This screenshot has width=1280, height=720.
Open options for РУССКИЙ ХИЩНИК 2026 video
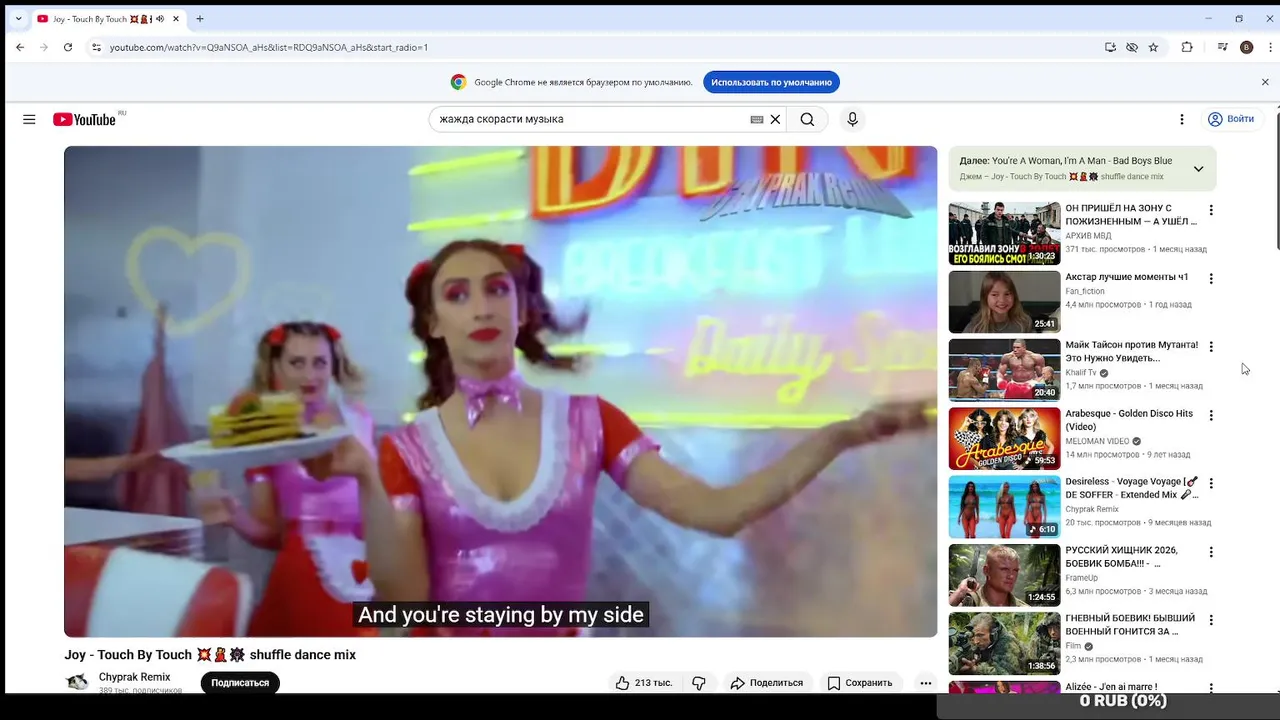(x=1211, y=552)
